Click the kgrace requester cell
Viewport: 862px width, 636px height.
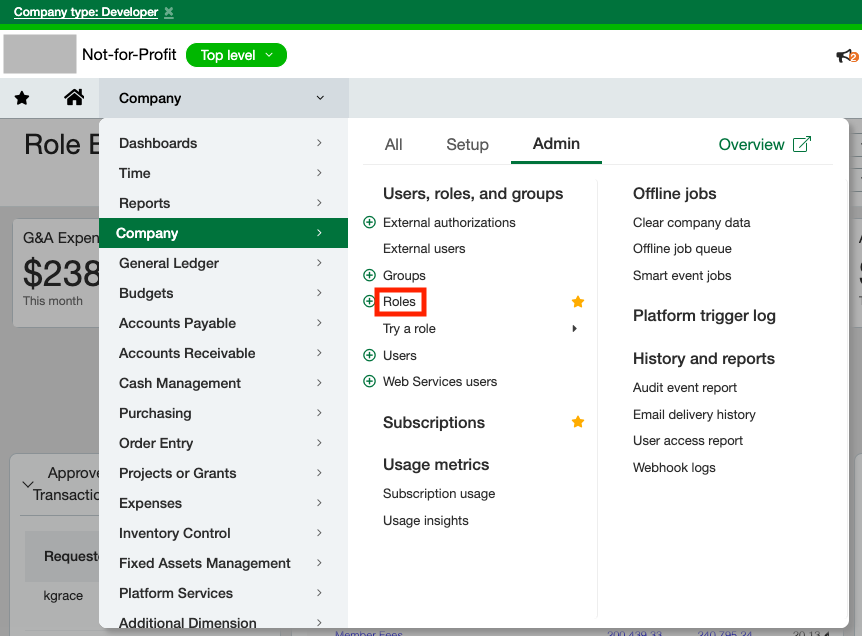point(63,595)
